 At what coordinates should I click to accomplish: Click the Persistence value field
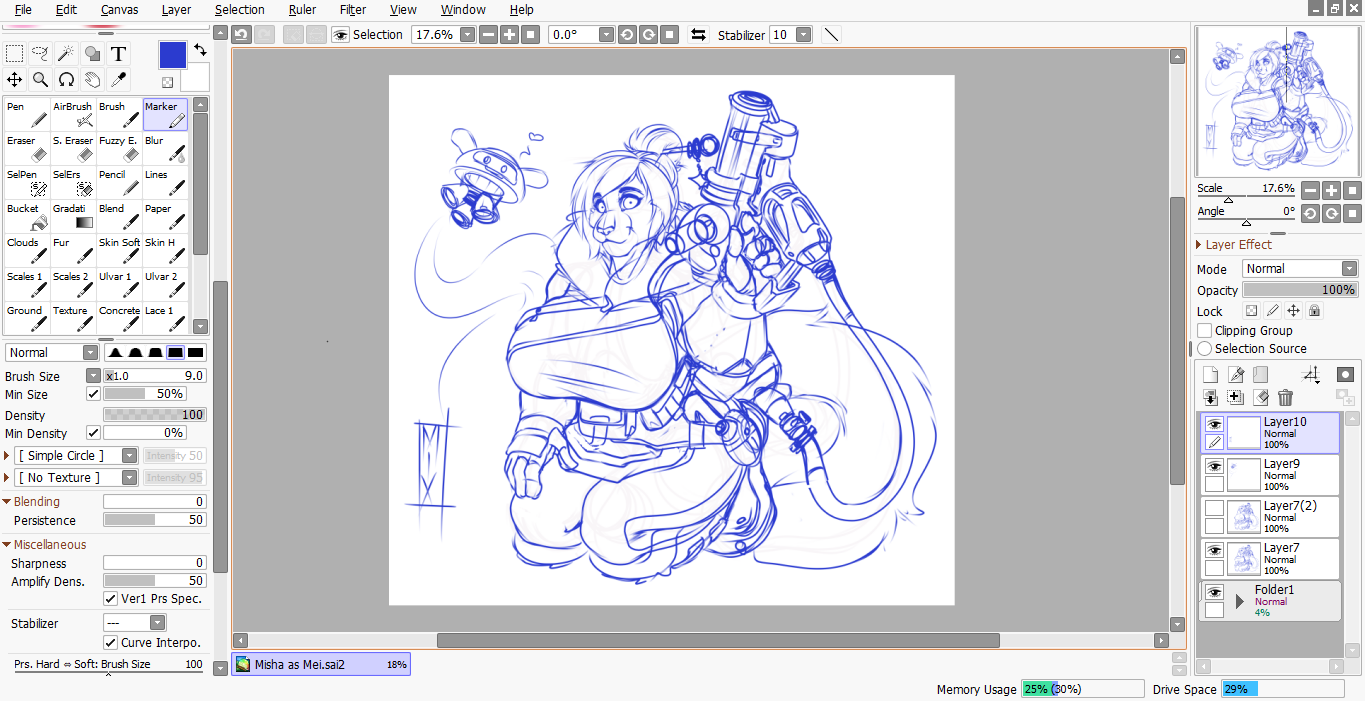155,520
